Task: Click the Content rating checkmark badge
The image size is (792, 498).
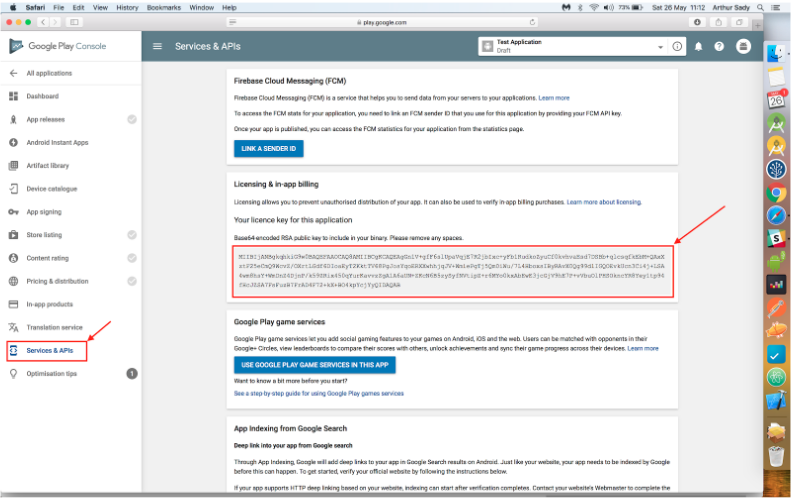Action: tap(132, 258)
